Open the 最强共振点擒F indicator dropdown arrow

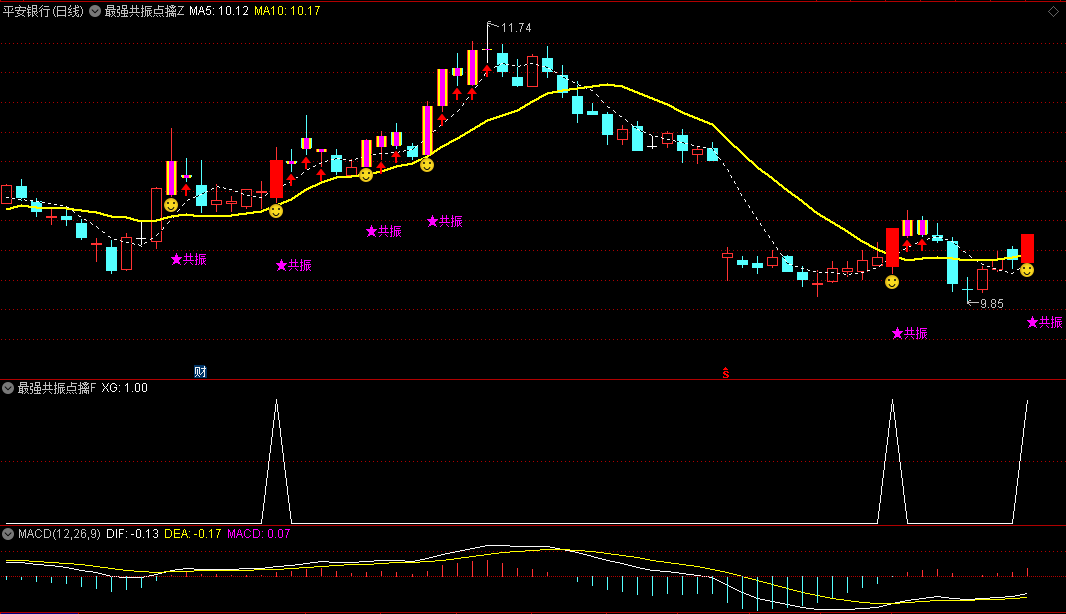(8, 388)
